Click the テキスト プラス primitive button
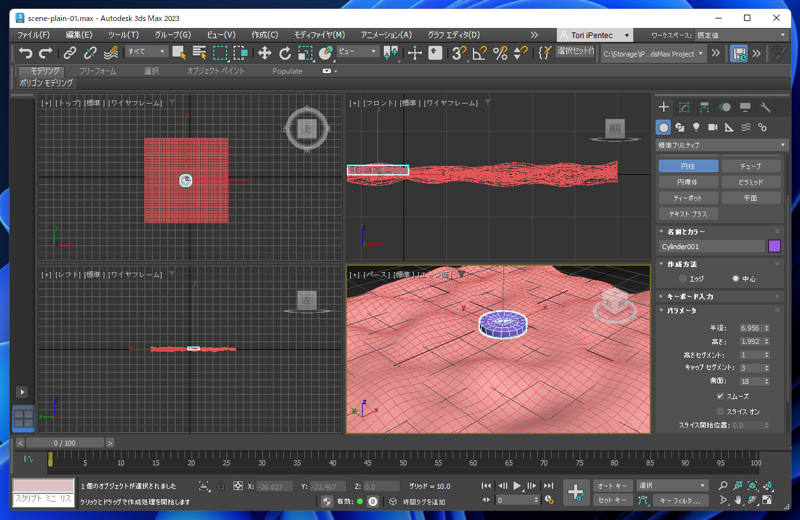Viewport: 800px width, 520px height. [688, 214]
